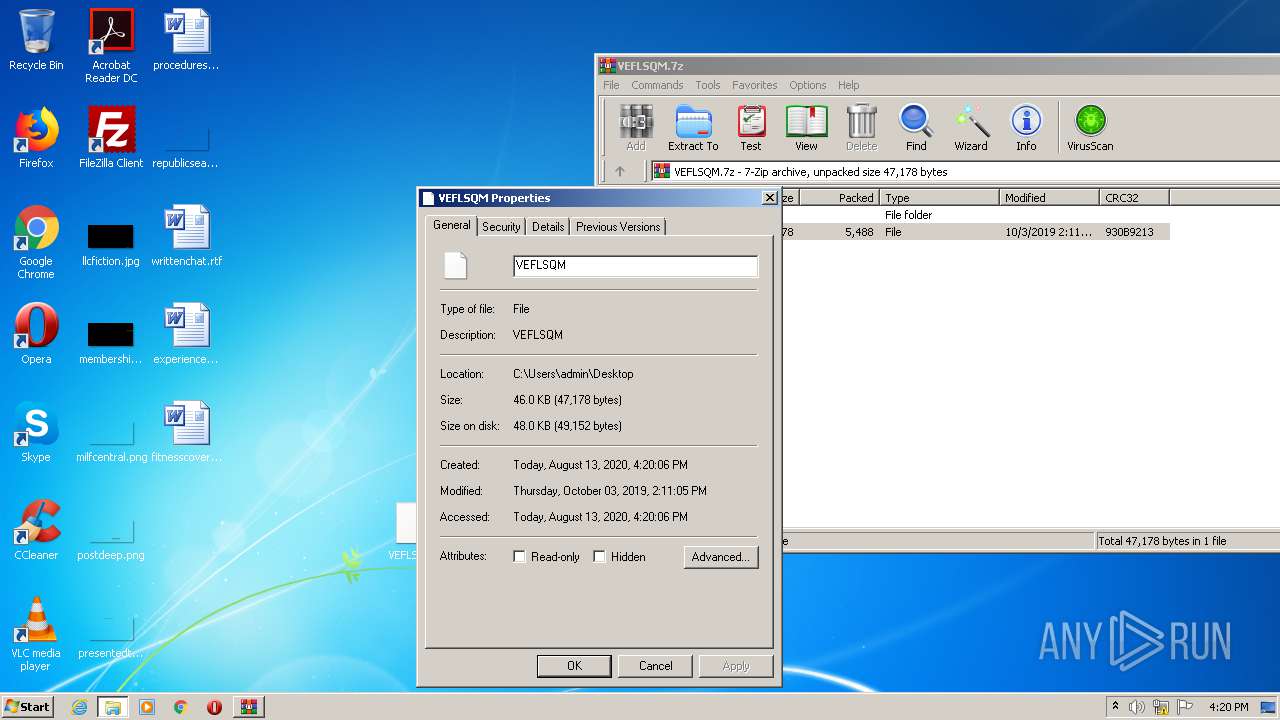1280x720 pixels.
Task: Open the View toolbar icon in WinRAR
Action: (x=806, y=128)
